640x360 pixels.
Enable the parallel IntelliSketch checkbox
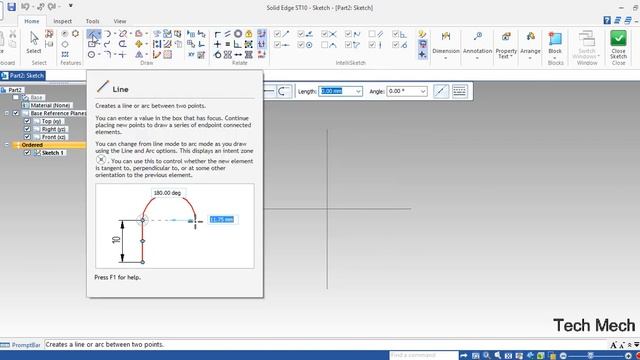[372, 34]
